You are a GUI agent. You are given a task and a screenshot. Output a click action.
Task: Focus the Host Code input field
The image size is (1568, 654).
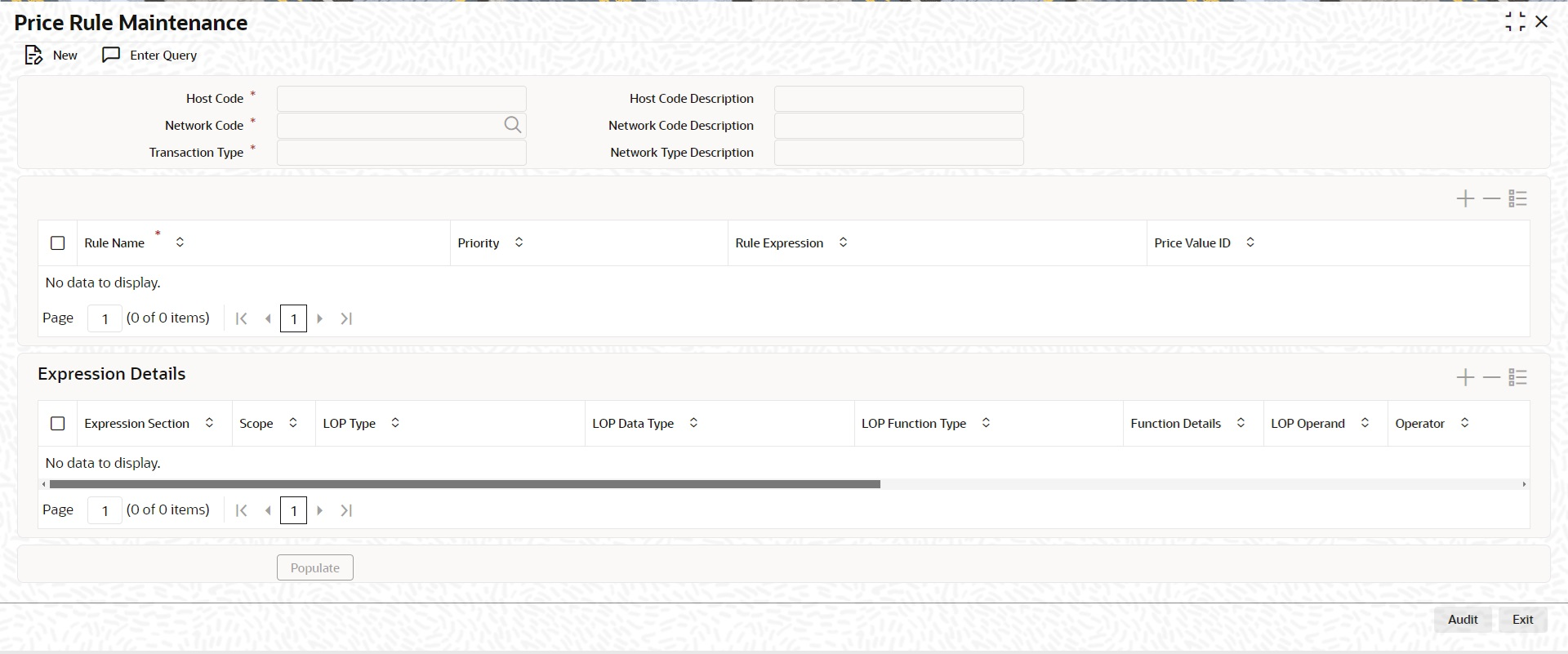pyautogui.click(x=402, y=99)
